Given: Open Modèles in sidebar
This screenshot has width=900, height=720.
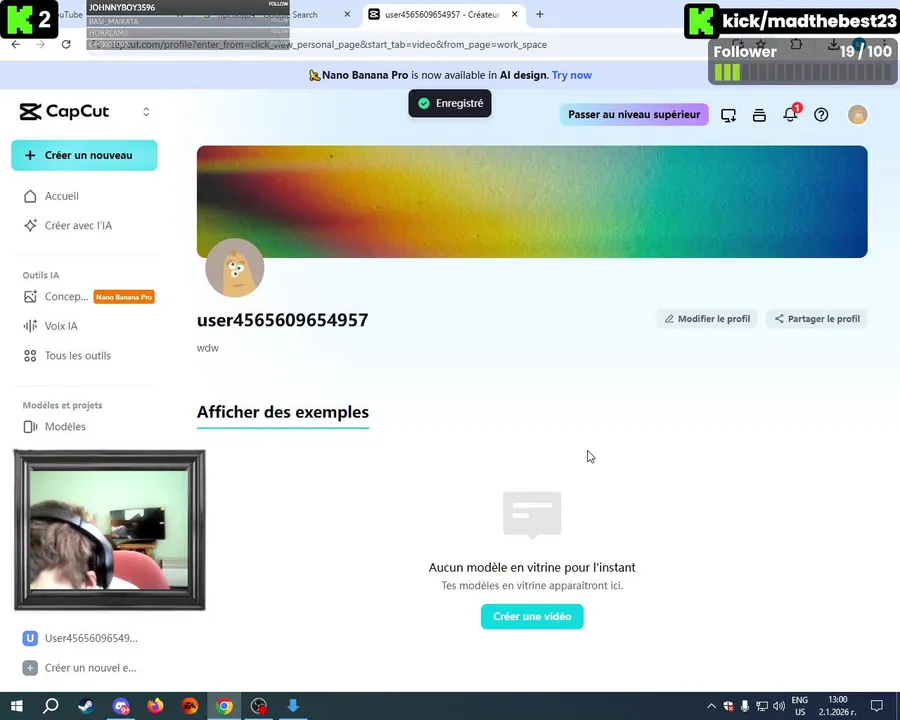Looking at the screenshot, I should click(65, 427).
